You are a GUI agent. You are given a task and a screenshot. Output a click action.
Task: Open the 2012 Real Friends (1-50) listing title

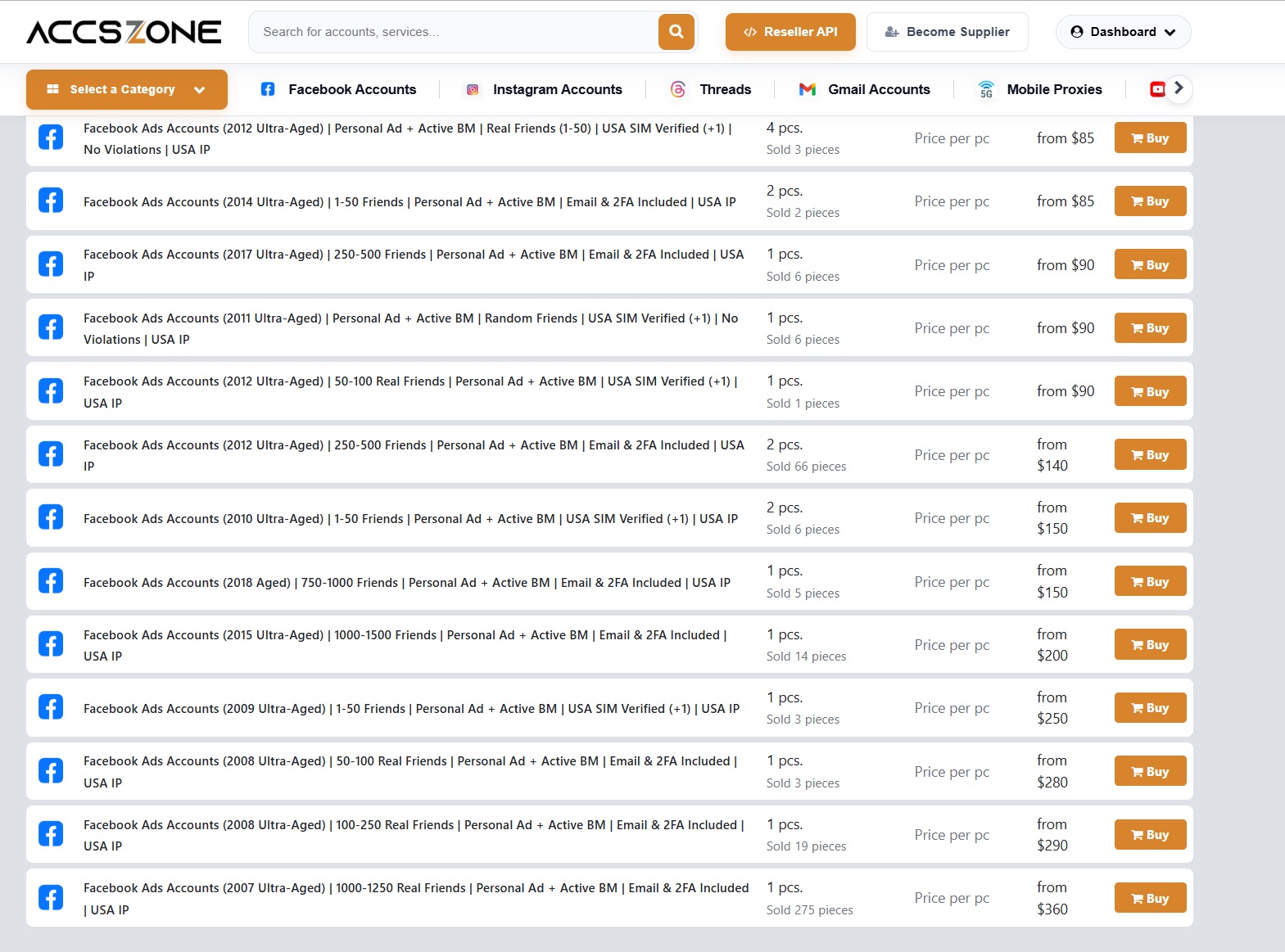[408, 139]
